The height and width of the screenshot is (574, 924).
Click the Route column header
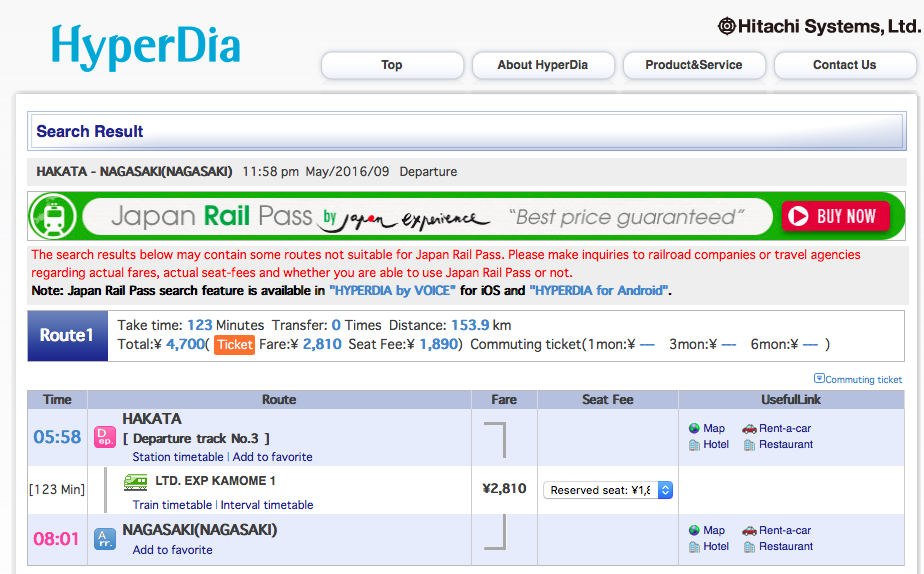point(279,400)
